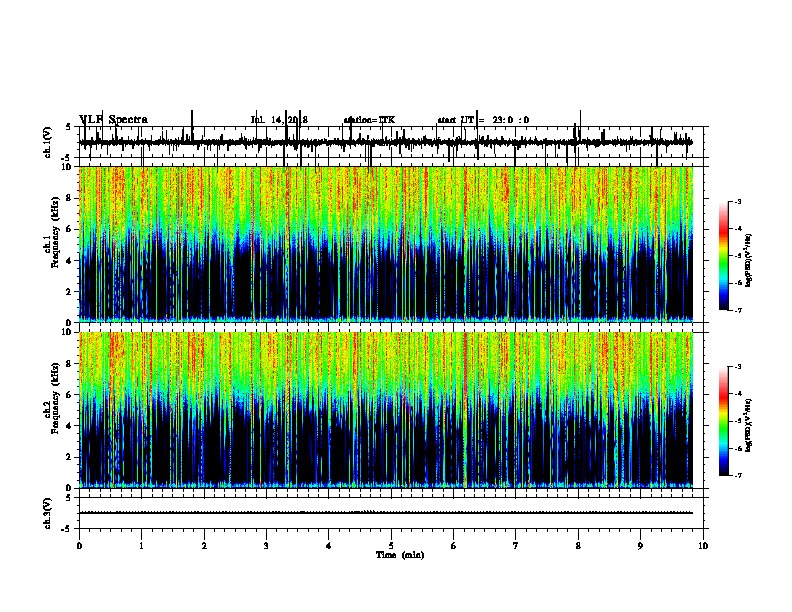Click time axis tick label "9"
The height and width of the screenshot is (612, 792).
point(640,546)
